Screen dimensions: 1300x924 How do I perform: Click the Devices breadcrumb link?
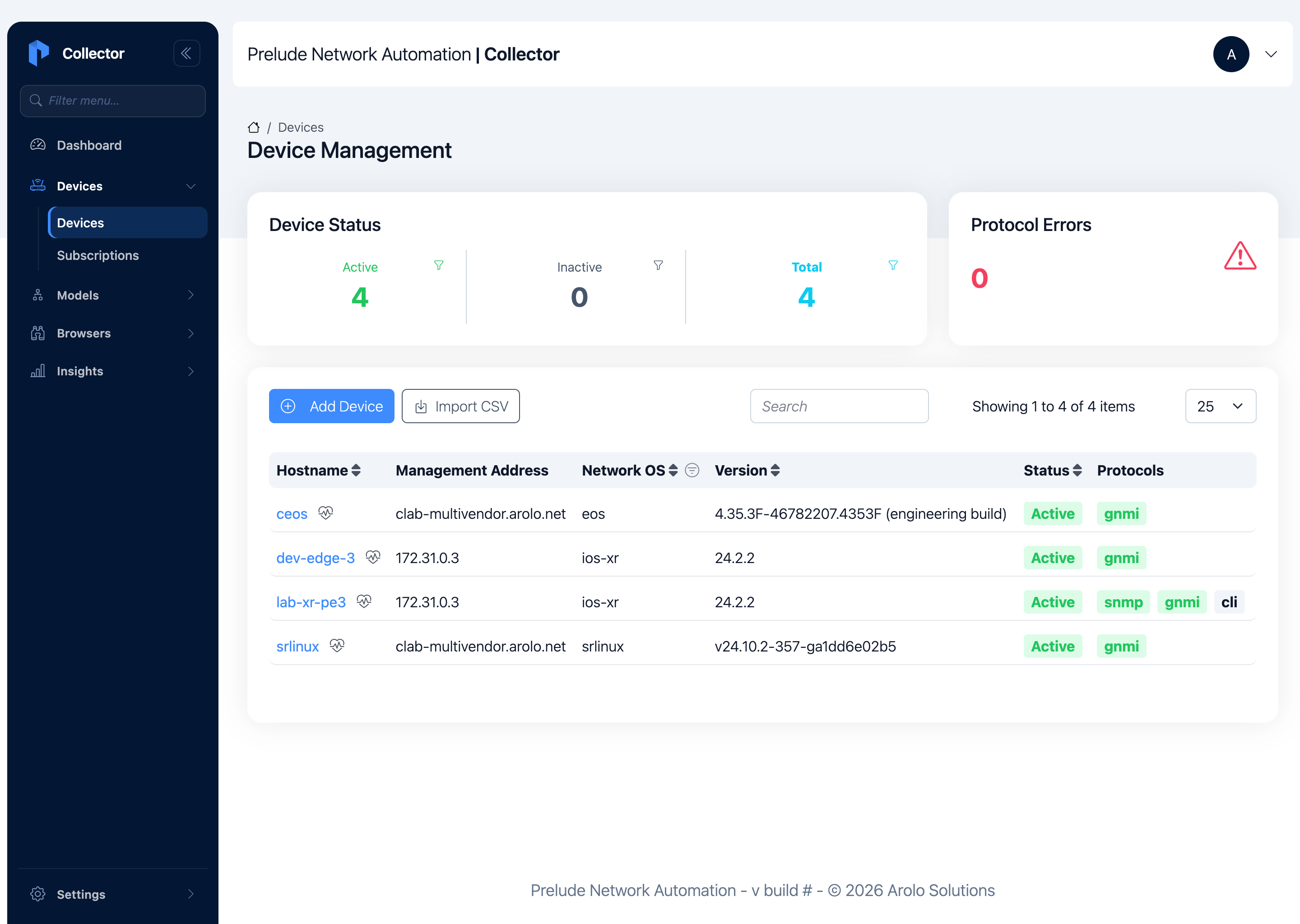(x=301, y=127)
